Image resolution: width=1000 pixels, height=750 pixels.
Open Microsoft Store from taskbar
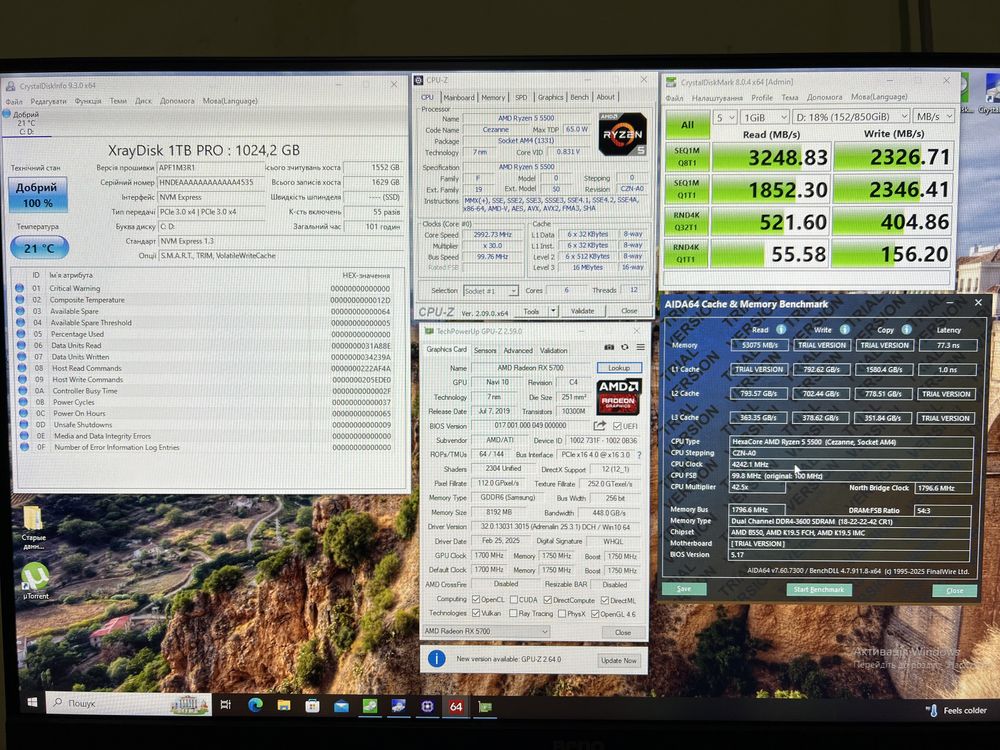(312, 706)
